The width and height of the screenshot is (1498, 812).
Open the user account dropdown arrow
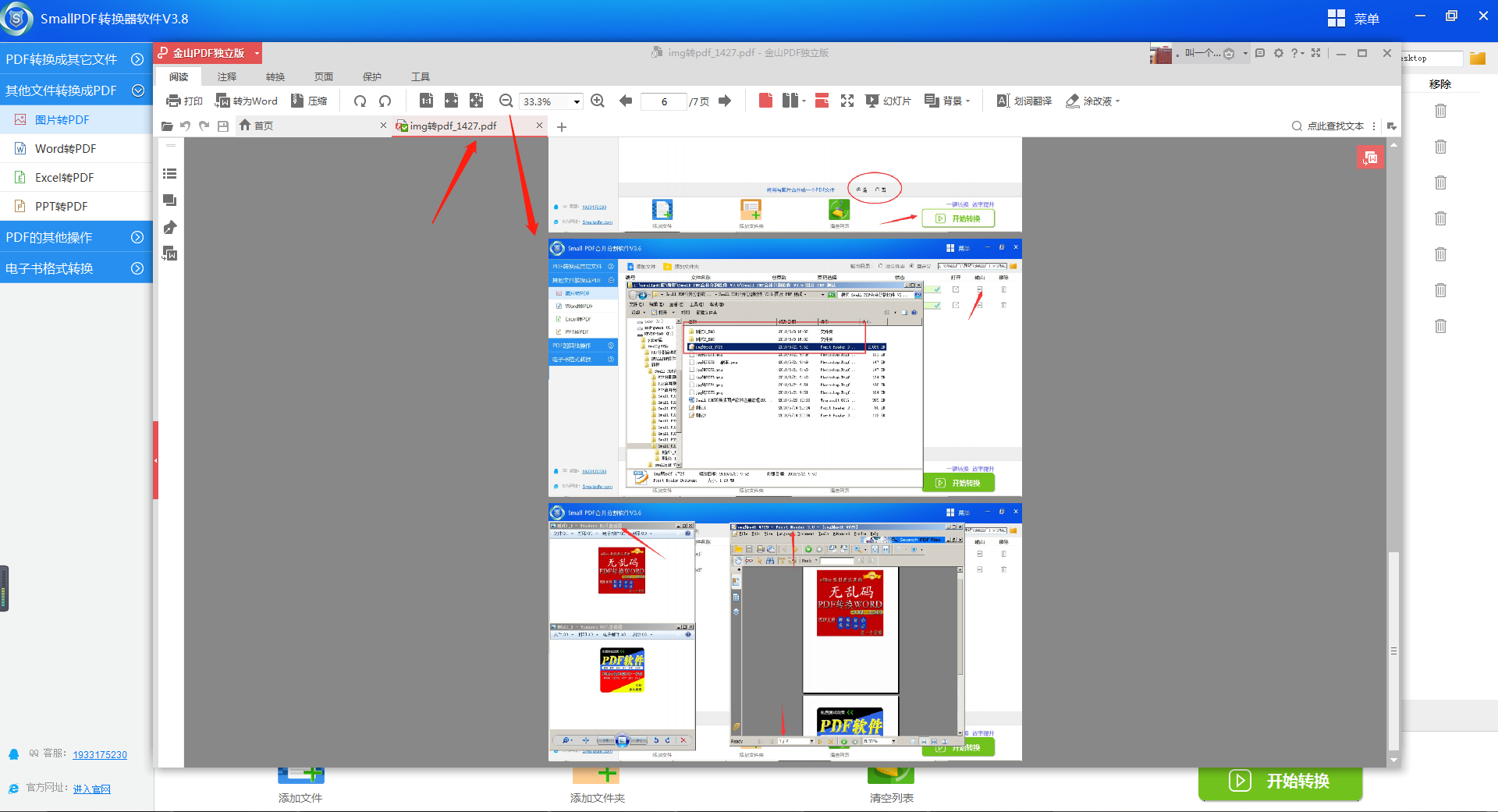point(1245,53)
